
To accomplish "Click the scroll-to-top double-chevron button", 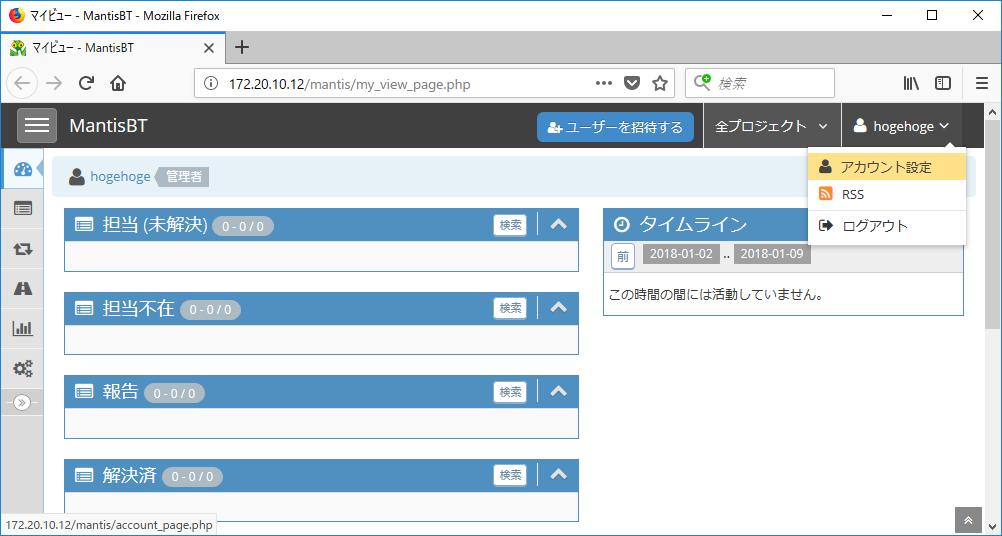I will (968, 520).
